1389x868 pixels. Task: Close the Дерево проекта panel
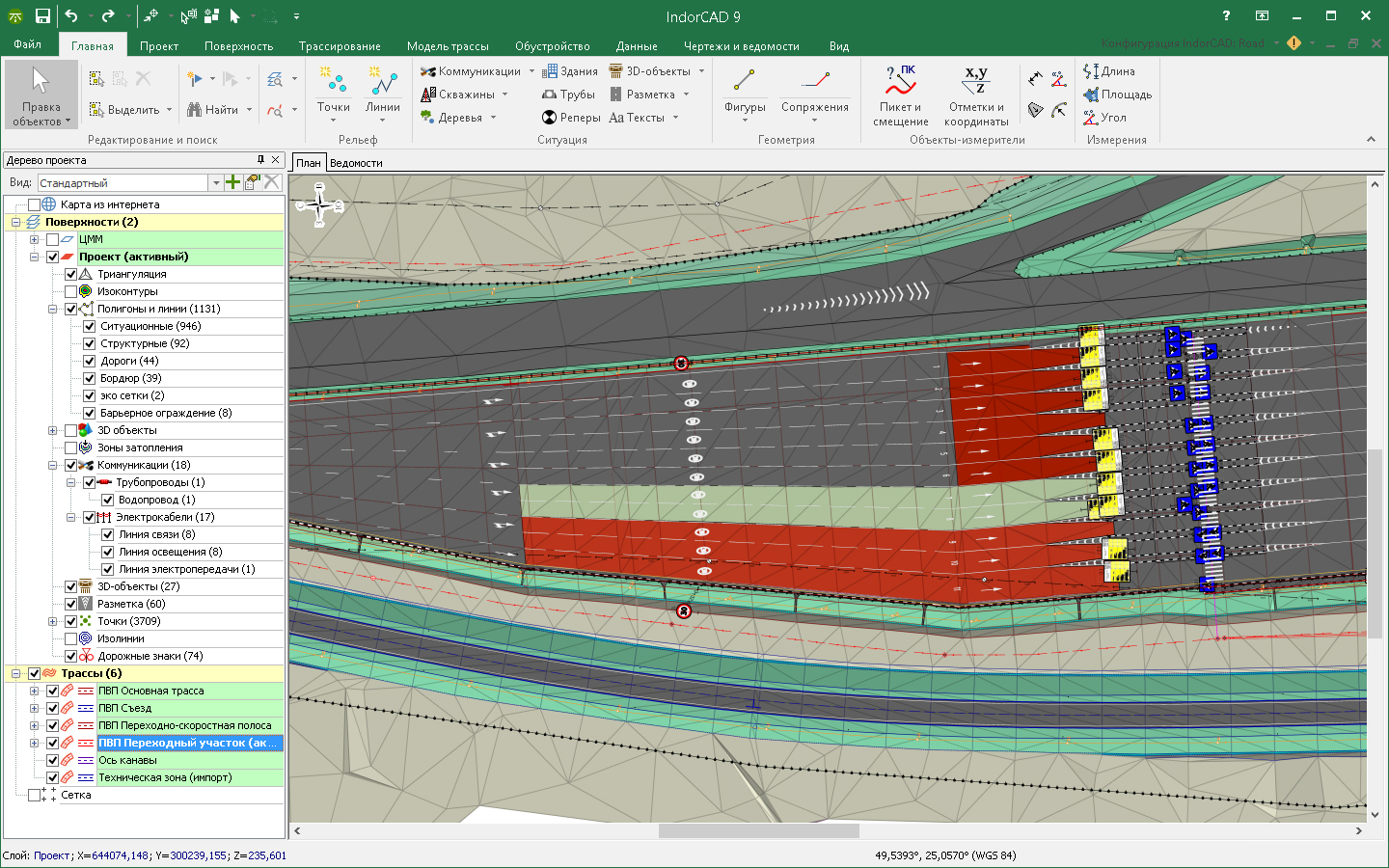pos(276,160)
